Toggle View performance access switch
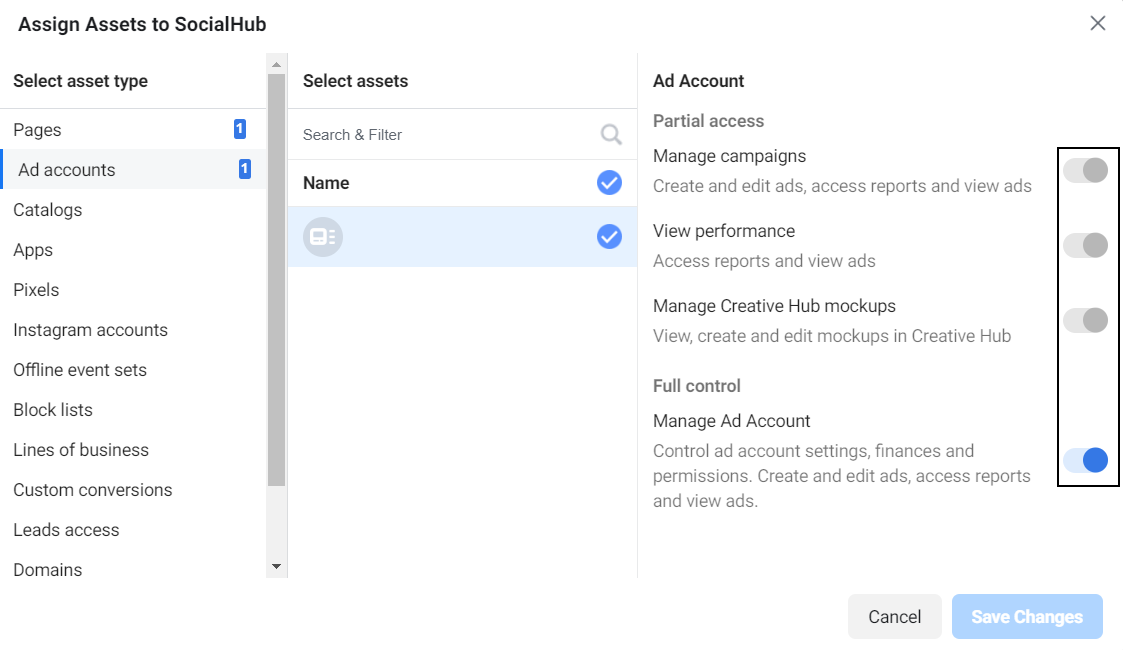This screenshot has height=650, width=1123. point(1085,246)
